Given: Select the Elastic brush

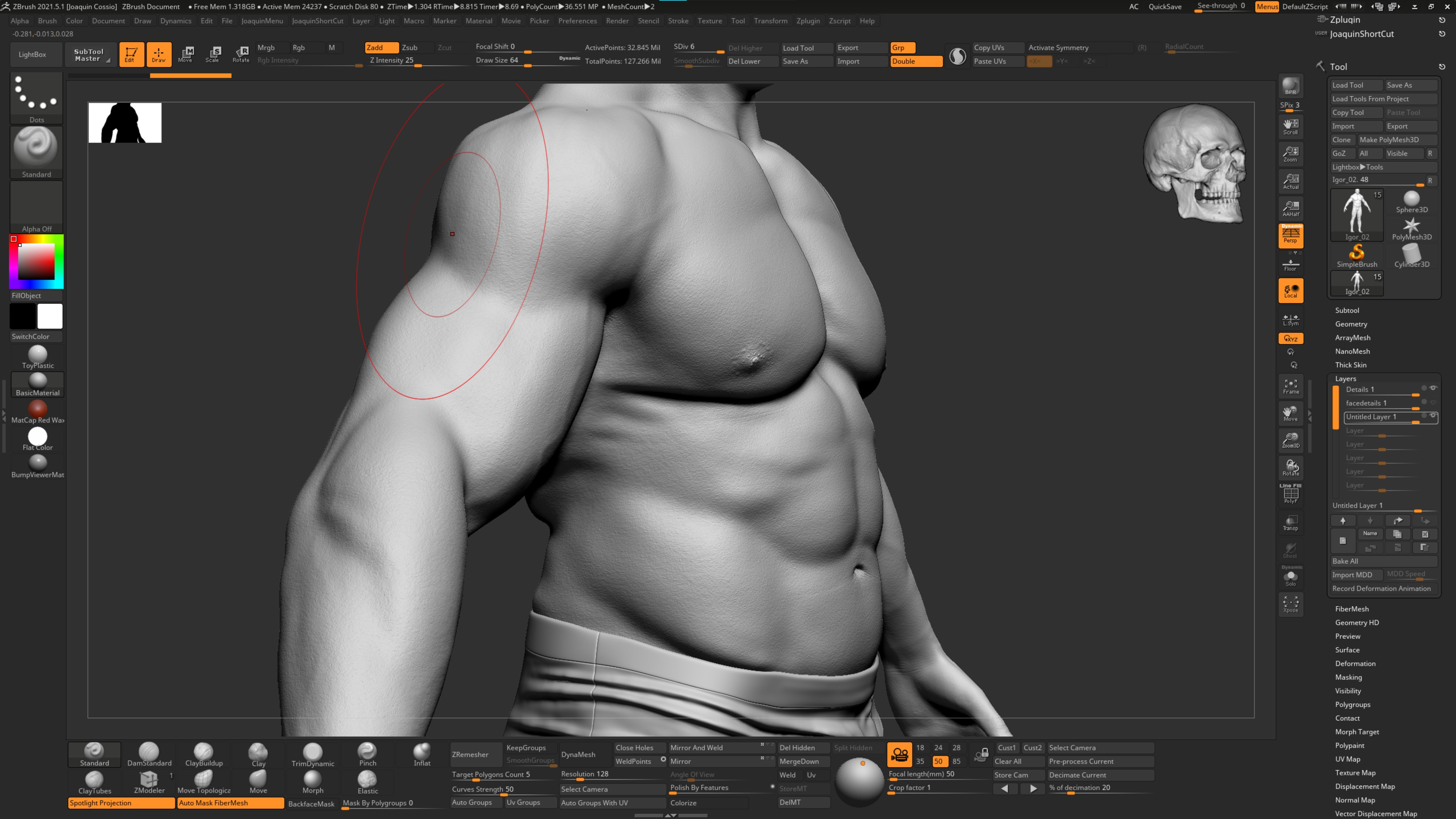Looking at the screenshot, I should 367,782.
